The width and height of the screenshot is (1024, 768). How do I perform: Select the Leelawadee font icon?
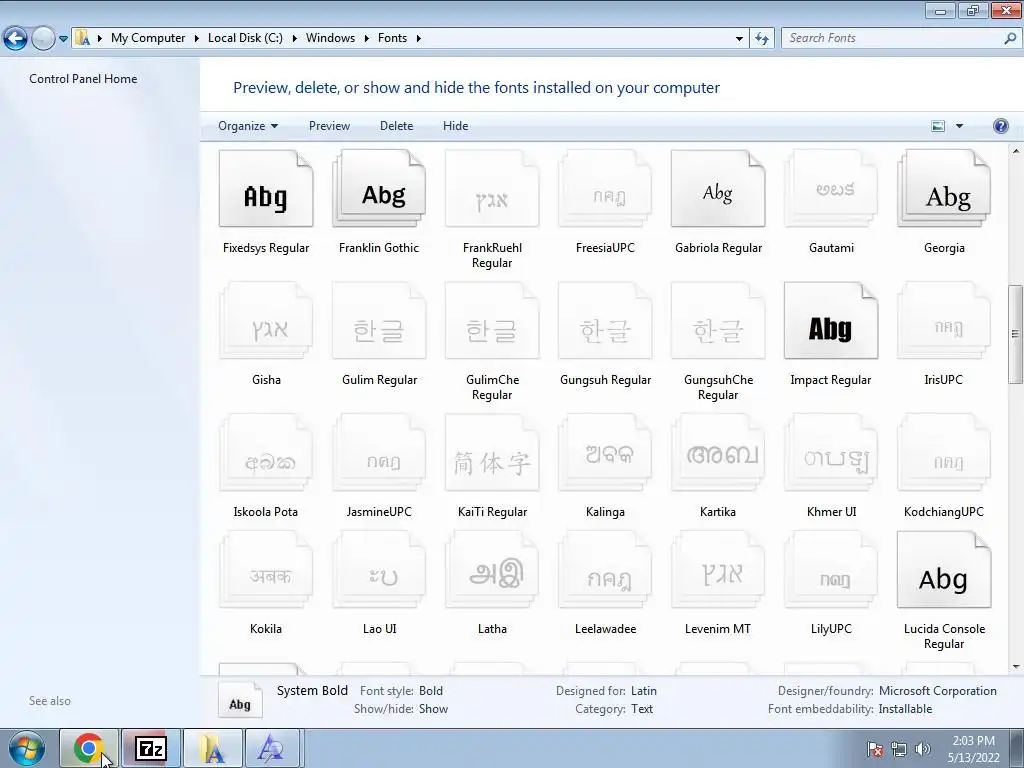(605, 569)
